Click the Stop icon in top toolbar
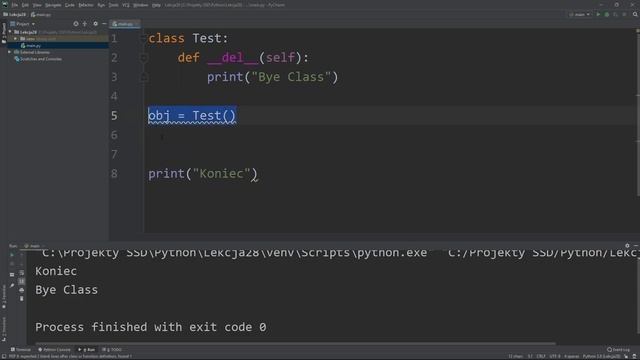Screen dimensions: 640x360 coord(624,14)
